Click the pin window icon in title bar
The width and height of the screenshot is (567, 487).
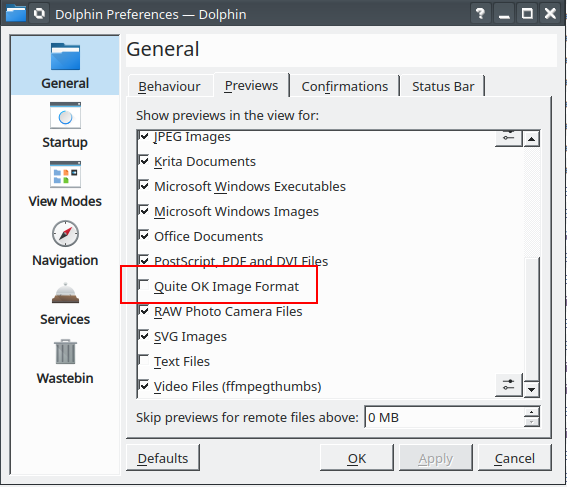39,14
